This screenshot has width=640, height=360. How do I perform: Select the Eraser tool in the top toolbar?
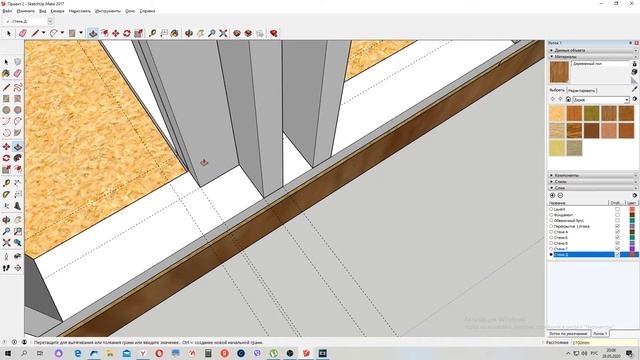tap(22, 33)
